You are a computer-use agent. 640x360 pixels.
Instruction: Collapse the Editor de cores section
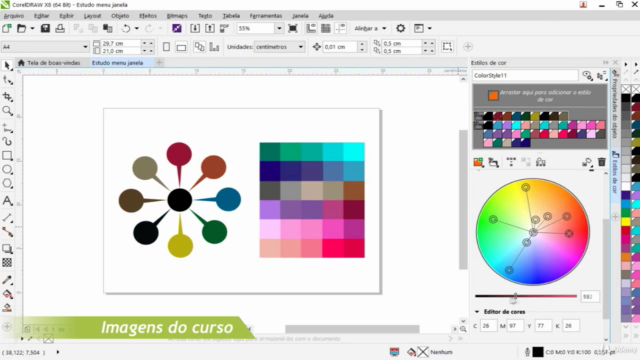point(477,311)
